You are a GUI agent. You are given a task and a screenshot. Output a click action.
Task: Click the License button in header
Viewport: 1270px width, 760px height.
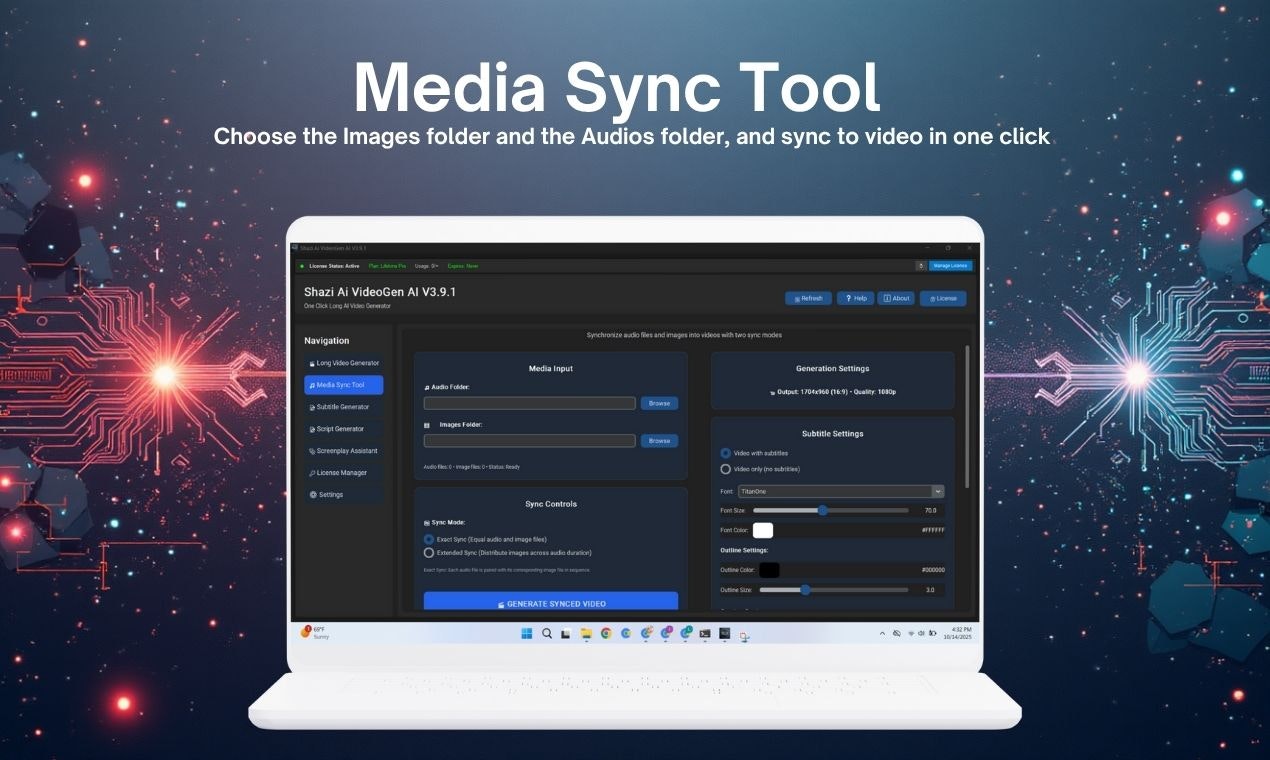pos(942,298)
